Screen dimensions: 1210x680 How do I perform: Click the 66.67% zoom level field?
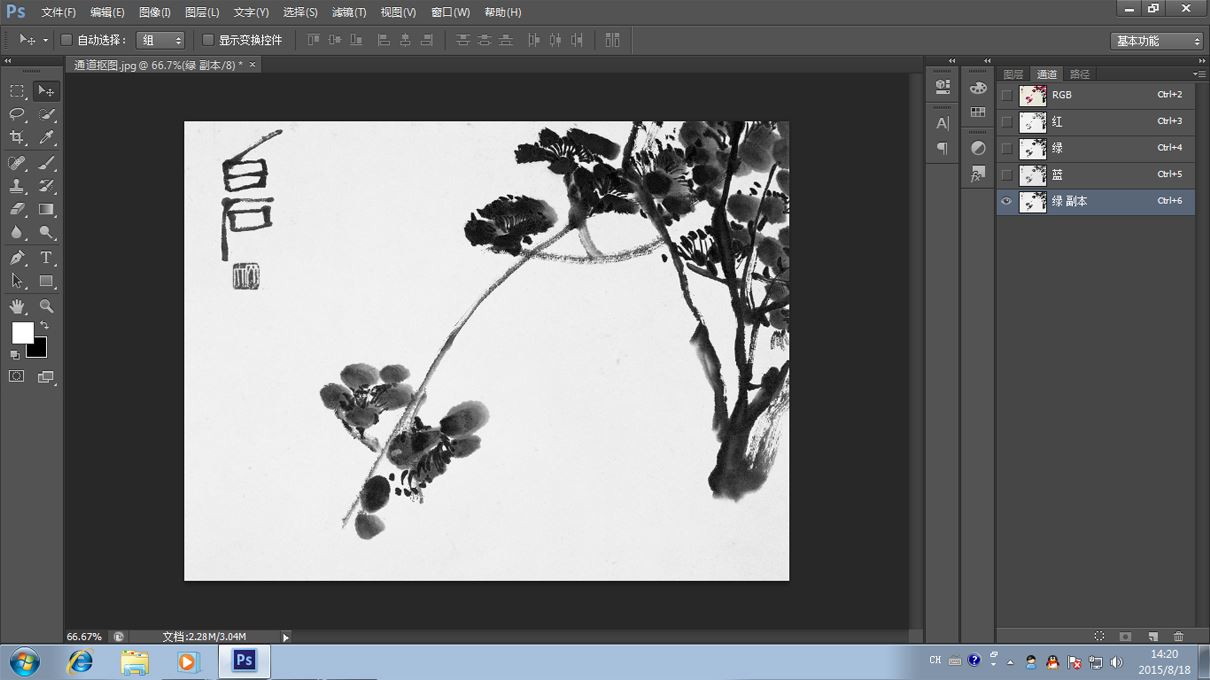tap(85, 637)
